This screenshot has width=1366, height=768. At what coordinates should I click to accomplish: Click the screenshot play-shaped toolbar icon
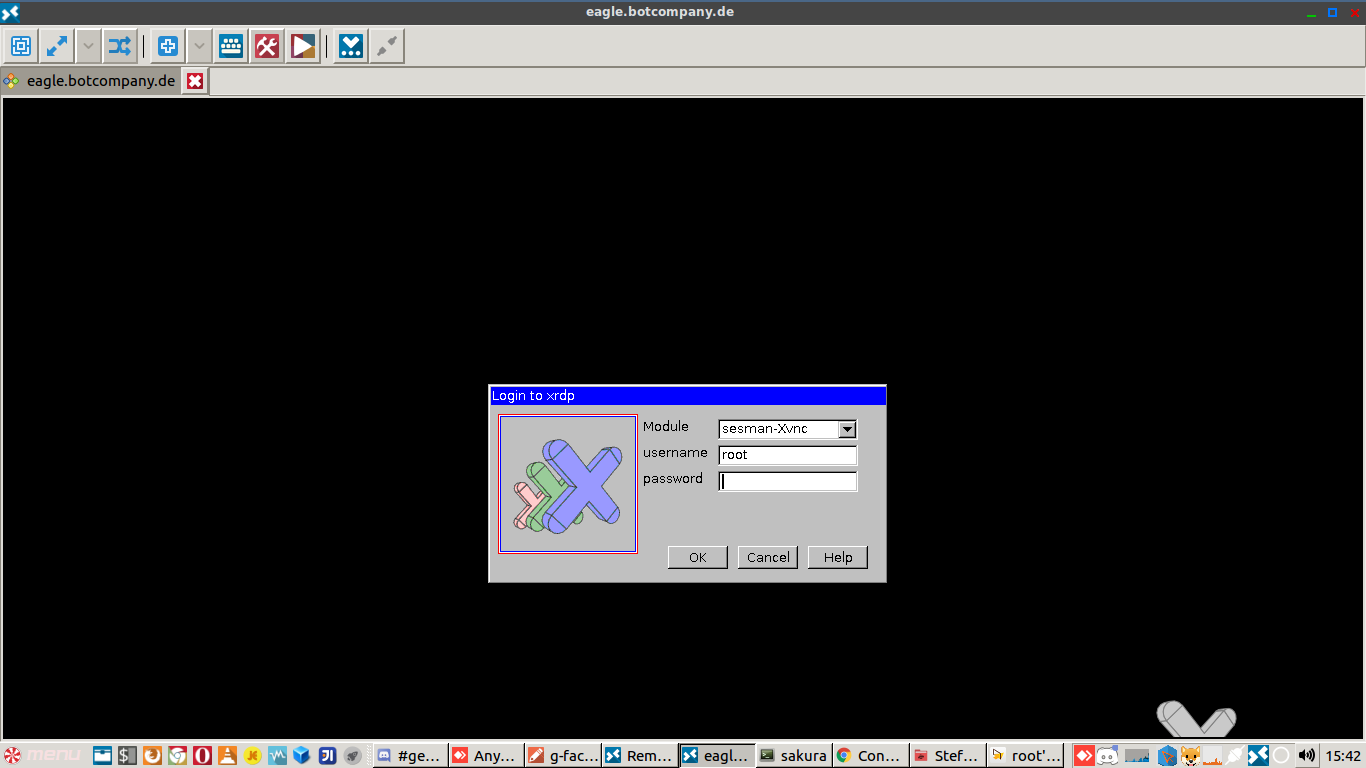click(x=303, y=46)
